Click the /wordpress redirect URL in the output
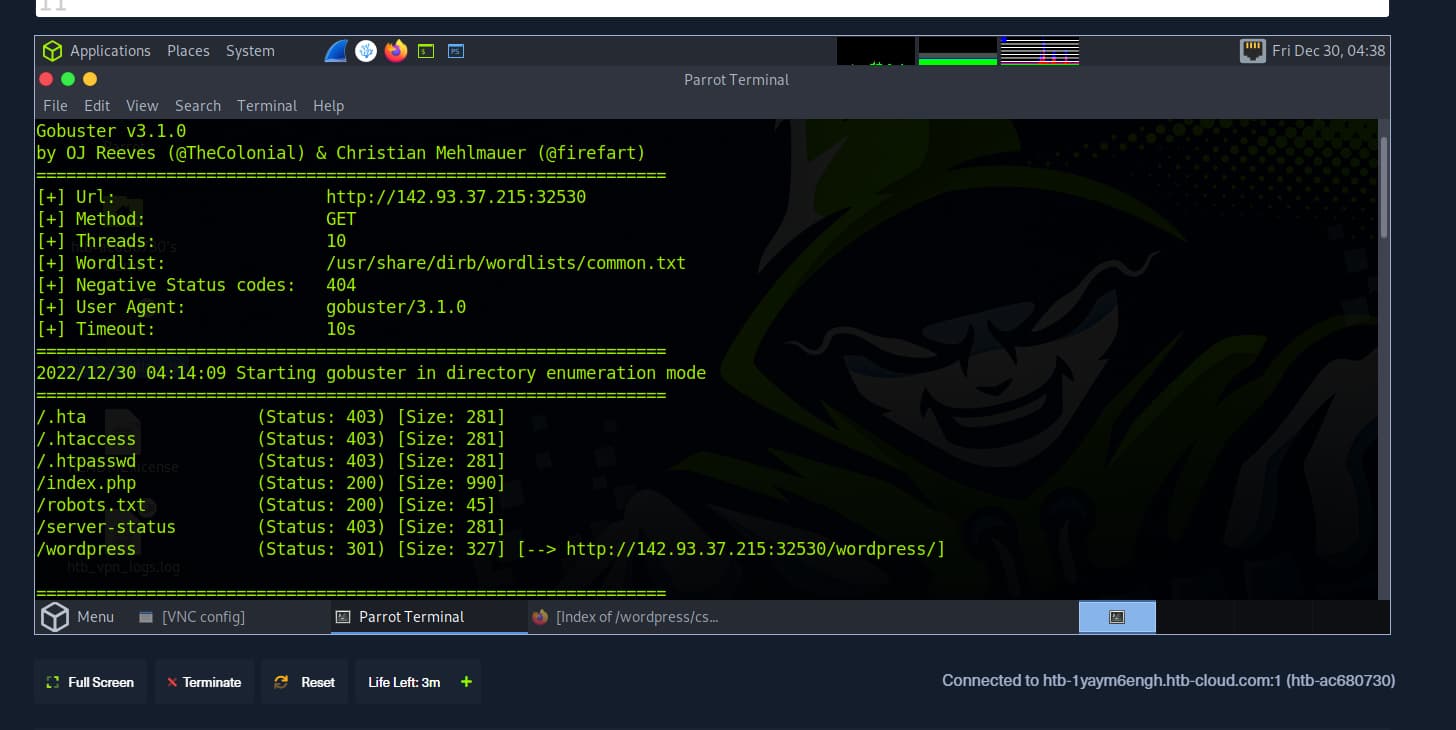This screenshot has width=1456, height=730. tap(750, 549)
